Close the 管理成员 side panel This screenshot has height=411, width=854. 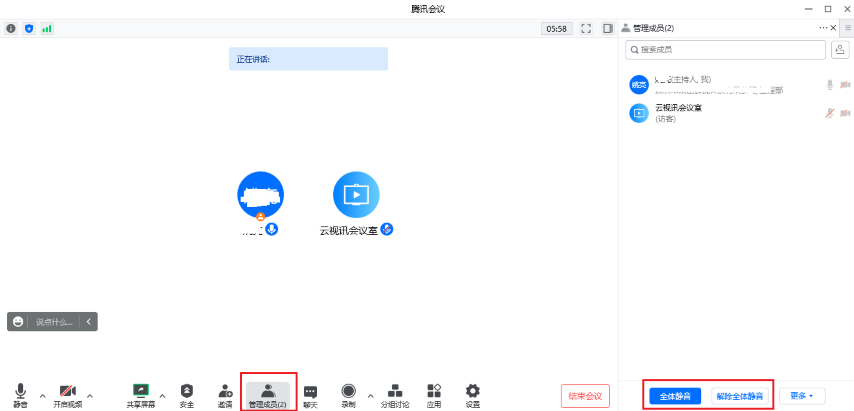(x=833, y=28)
